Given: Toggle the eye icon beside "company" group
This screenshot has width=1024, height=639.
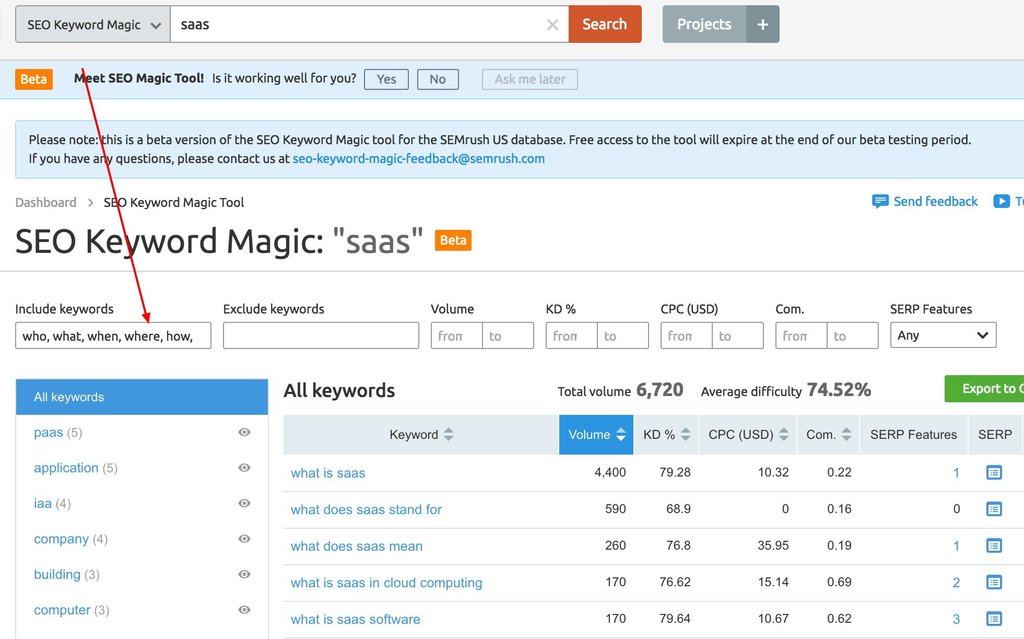Looking at the screenshot, I should [243, 539].
